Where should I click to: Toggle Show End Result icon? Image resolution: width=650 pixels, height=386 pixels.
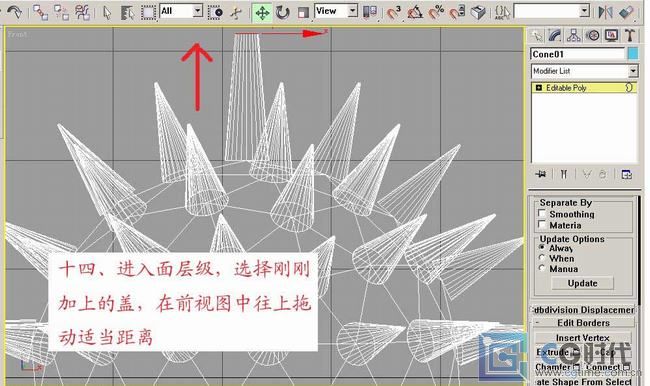(x=564, y=175)
